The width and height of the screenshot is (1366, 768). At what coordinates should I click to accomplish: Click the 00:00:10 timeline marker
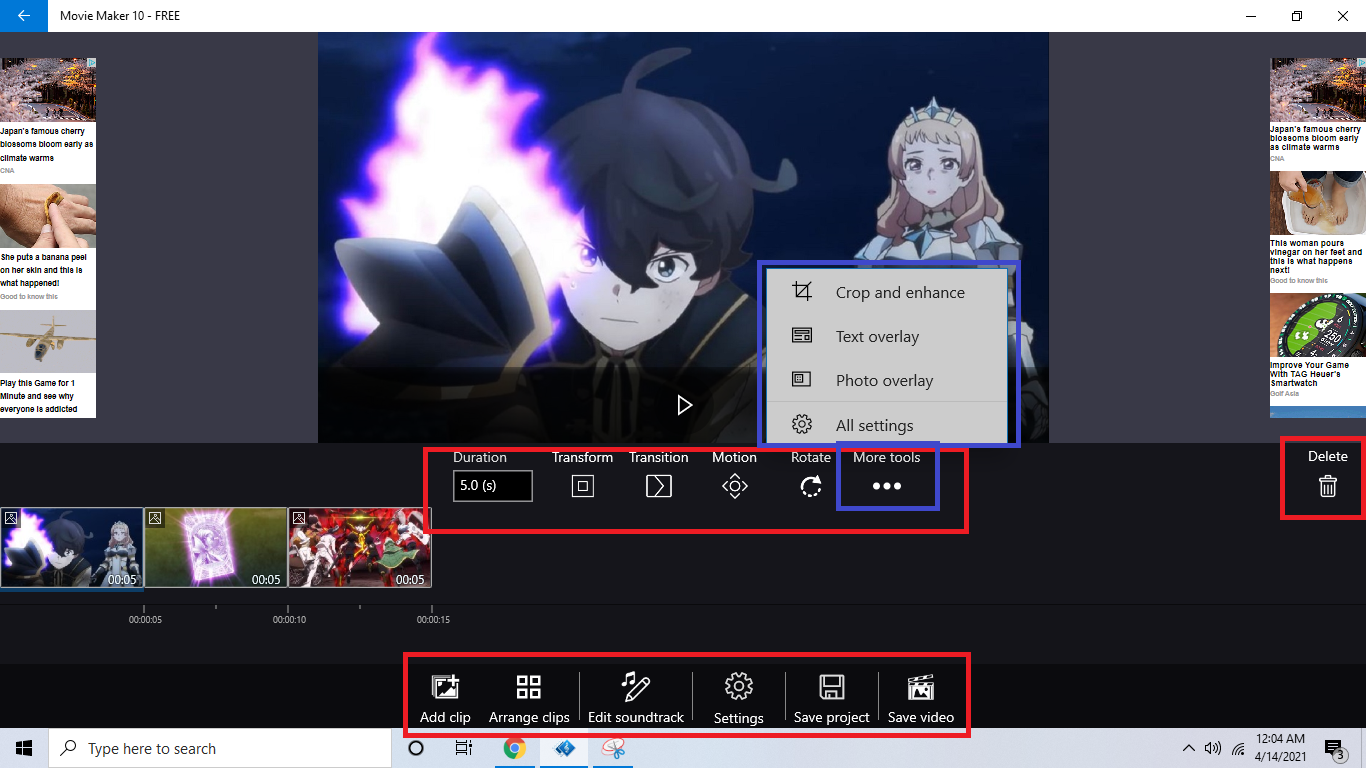click(289, 620)
